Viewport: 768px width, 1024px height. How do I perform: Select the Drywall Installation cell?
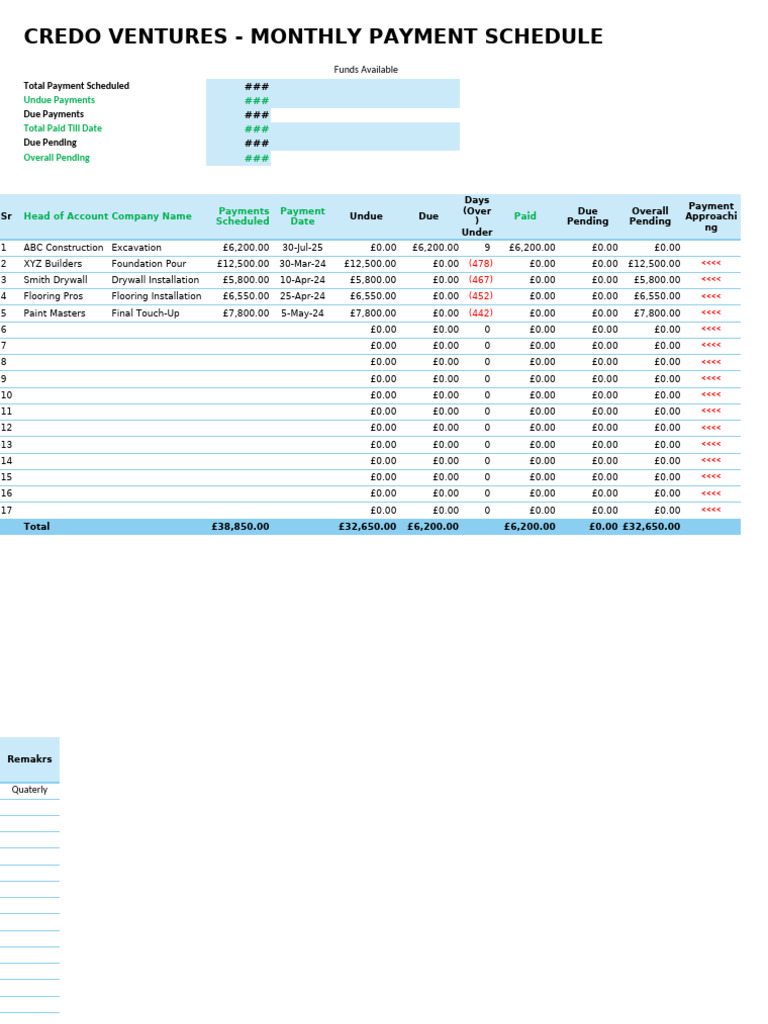pos(155,280)
